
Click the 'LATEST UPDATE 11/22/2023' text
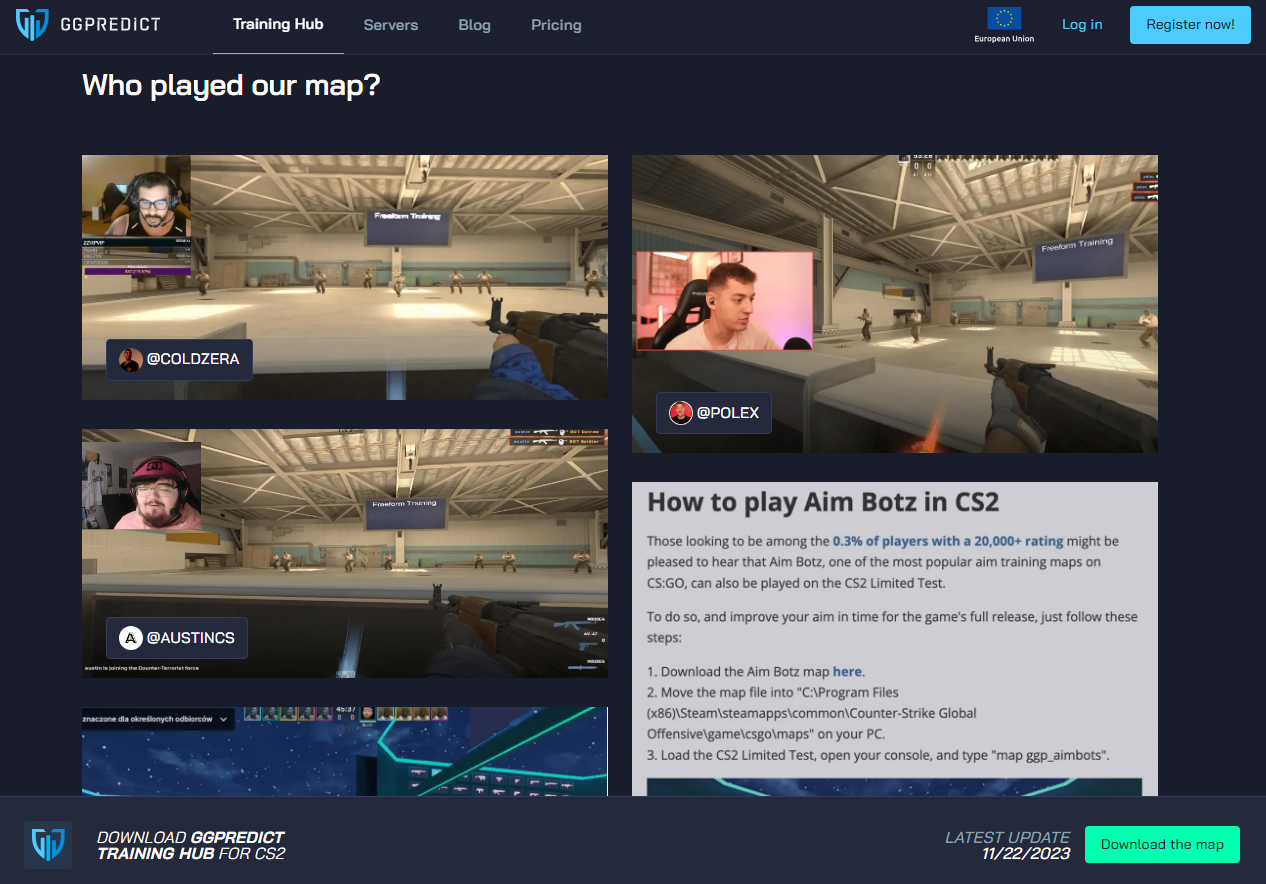1007,845
